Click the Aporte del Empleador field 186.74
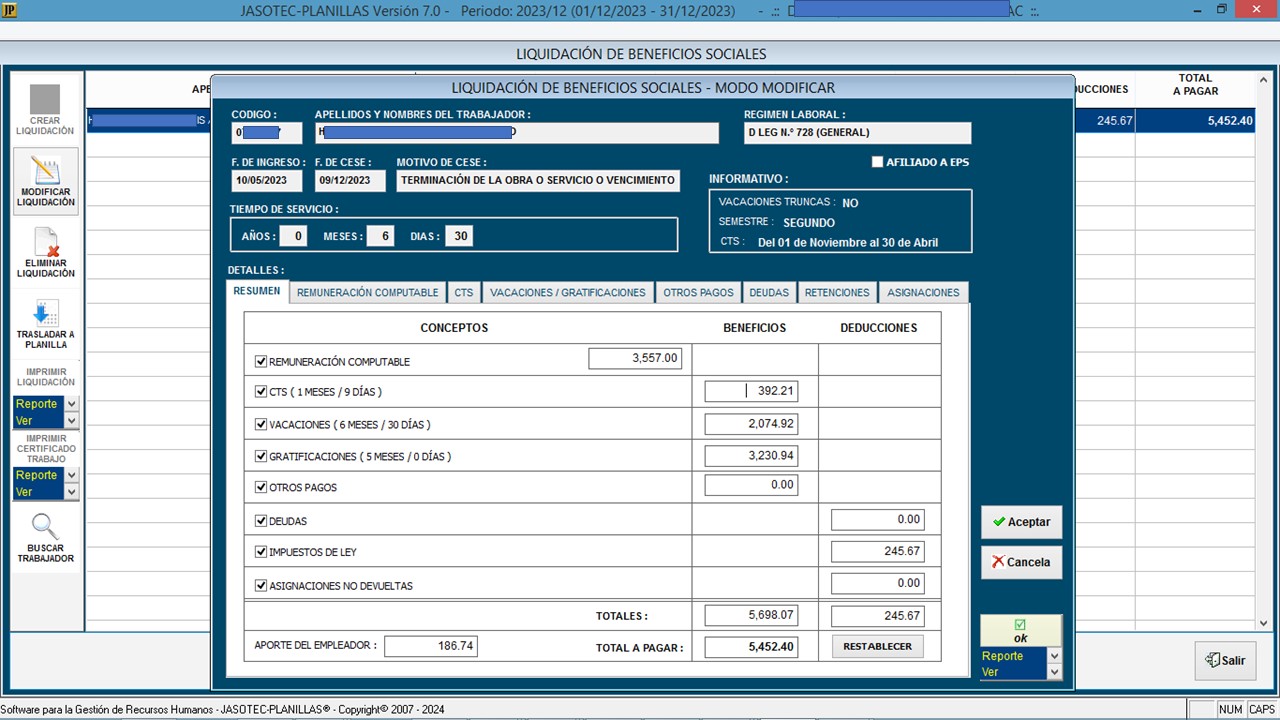This screenshot has width=1280, height=720. 431,646
